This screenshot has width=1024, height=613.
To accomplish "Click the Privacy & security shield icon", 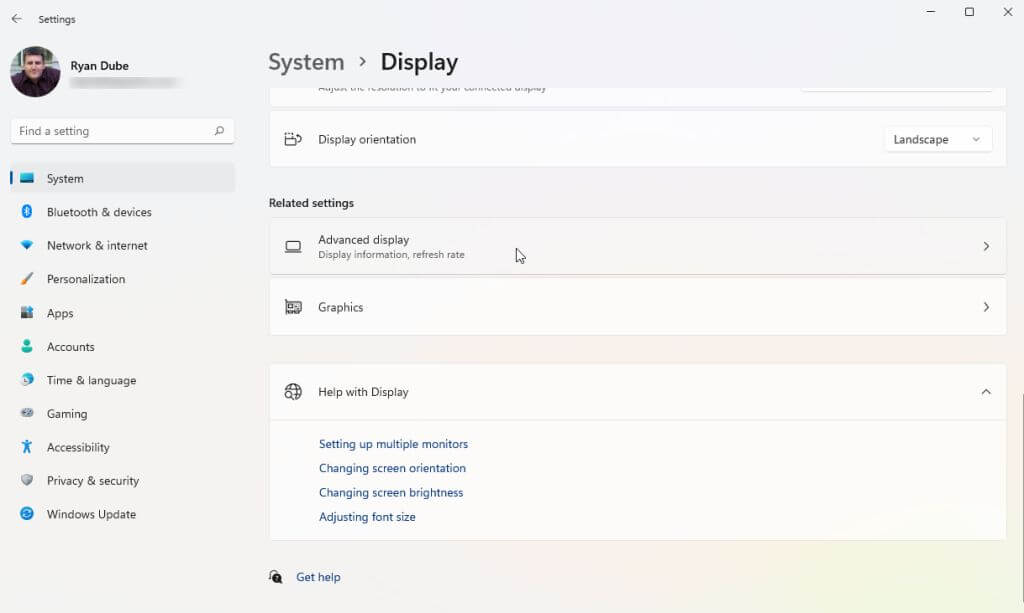I will click(27, 481).
